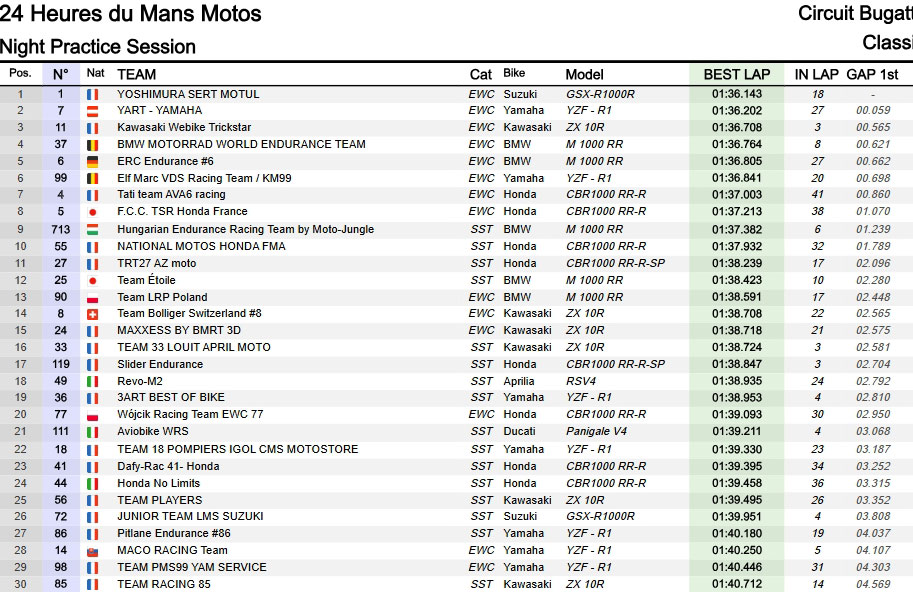Click the GAP 1st column header
This screenshot has height=592, width=913.
[872, 74]
